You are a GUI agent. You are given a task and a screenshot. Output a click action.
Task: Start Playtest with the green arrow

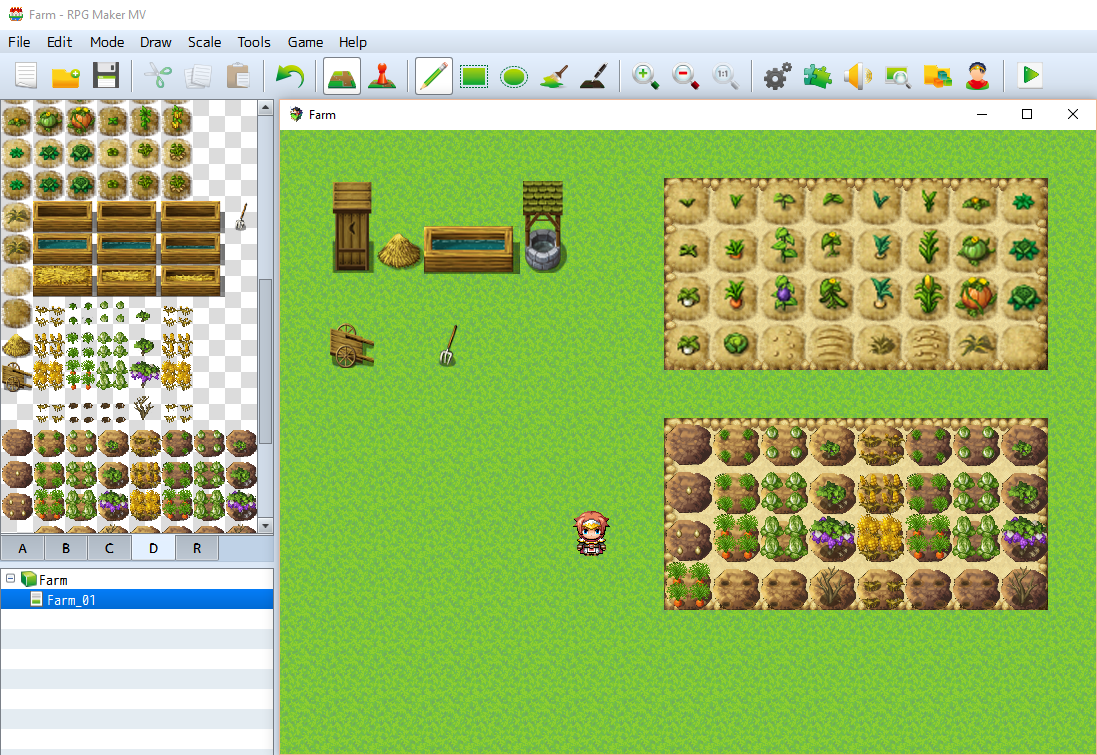[x=1030, y=75]
